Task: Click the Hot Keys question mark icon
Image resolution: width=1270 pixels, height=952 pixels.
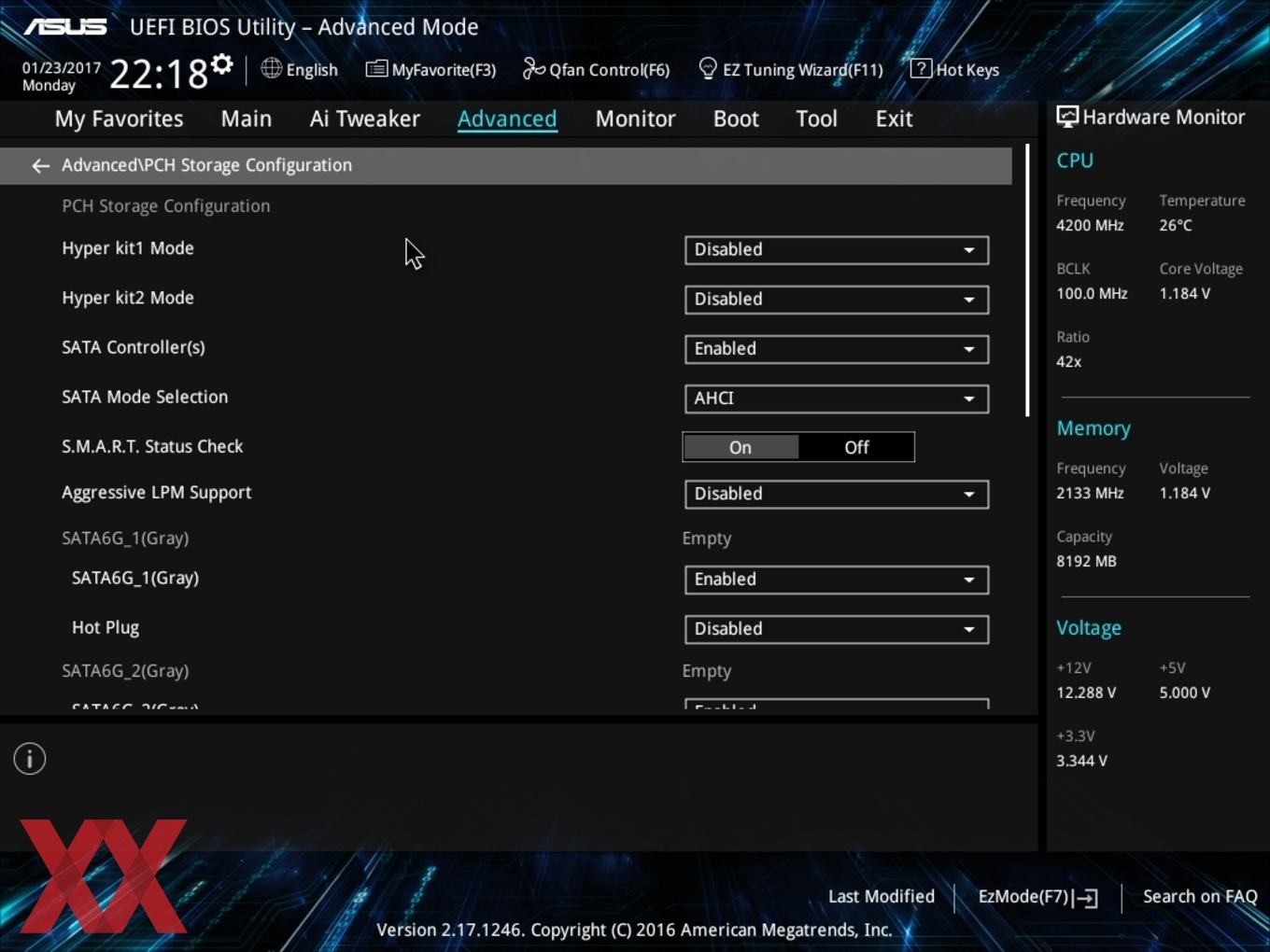Action: pyautogui.click(x=920, y=68)
